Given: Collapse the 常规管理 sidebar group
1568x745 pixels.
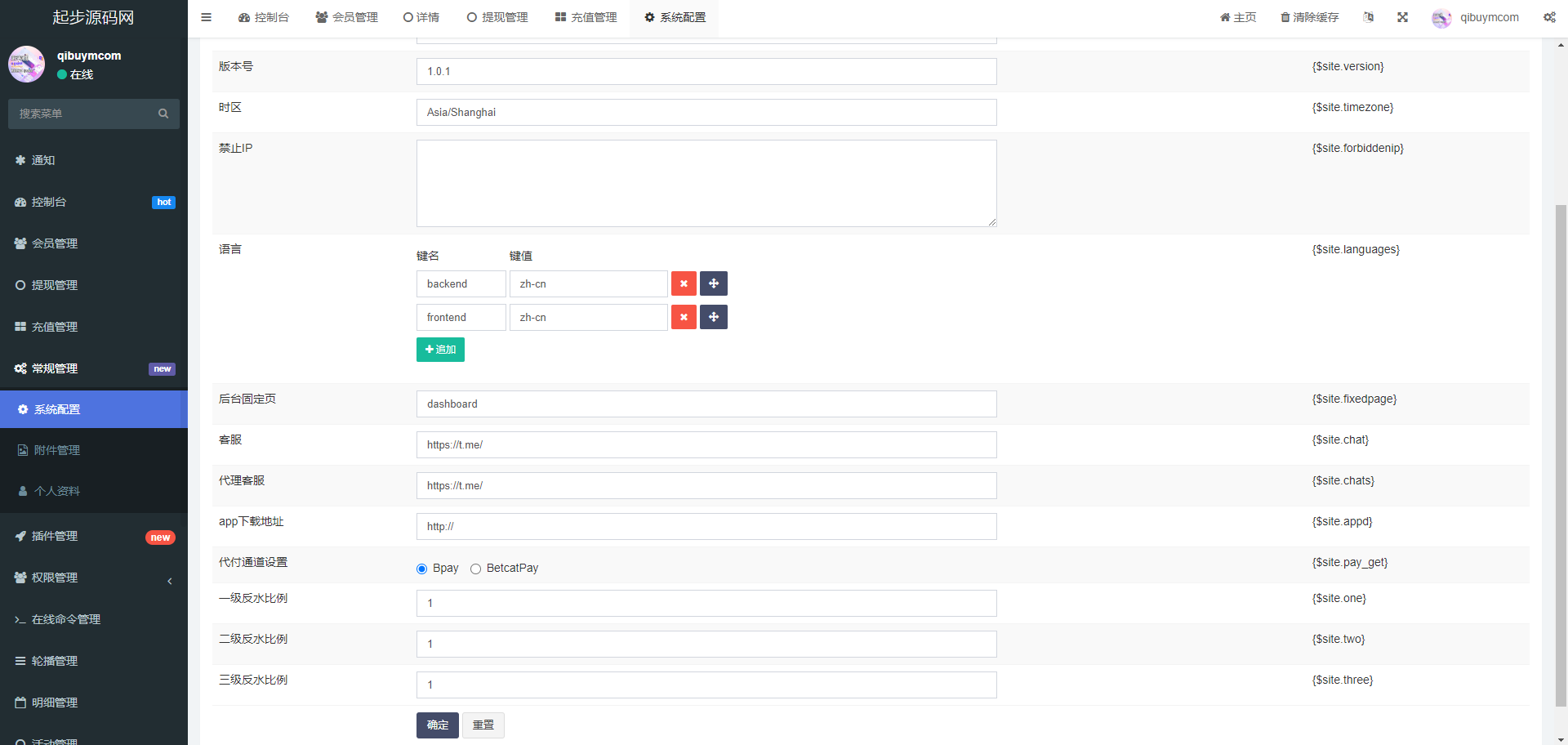Looking at the screenshot, I should [94, 368].
